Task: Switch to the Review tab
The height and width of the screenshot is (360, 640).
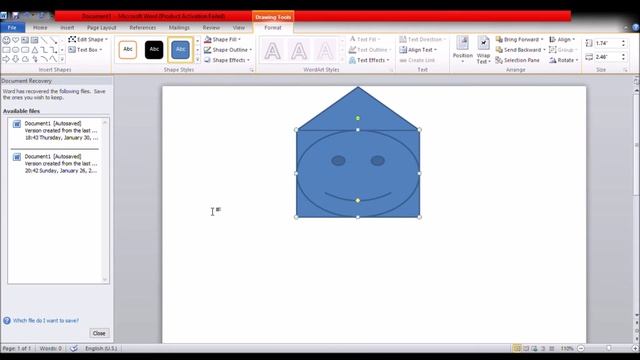Action: click(211, 28)
